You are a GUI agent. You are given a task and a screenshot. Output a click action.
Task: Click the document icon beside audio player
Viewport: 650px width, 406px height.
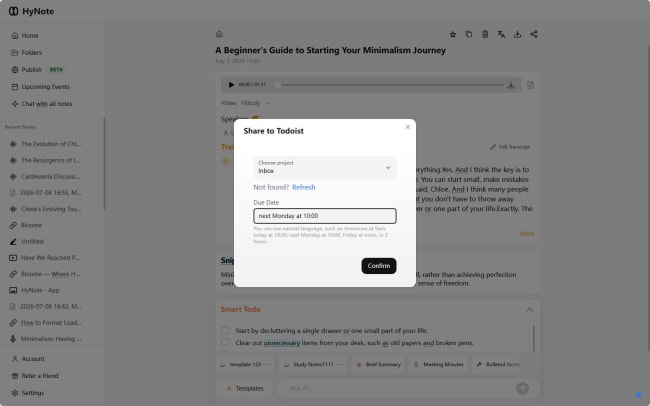pyautogui.click(x=531, y=85)
